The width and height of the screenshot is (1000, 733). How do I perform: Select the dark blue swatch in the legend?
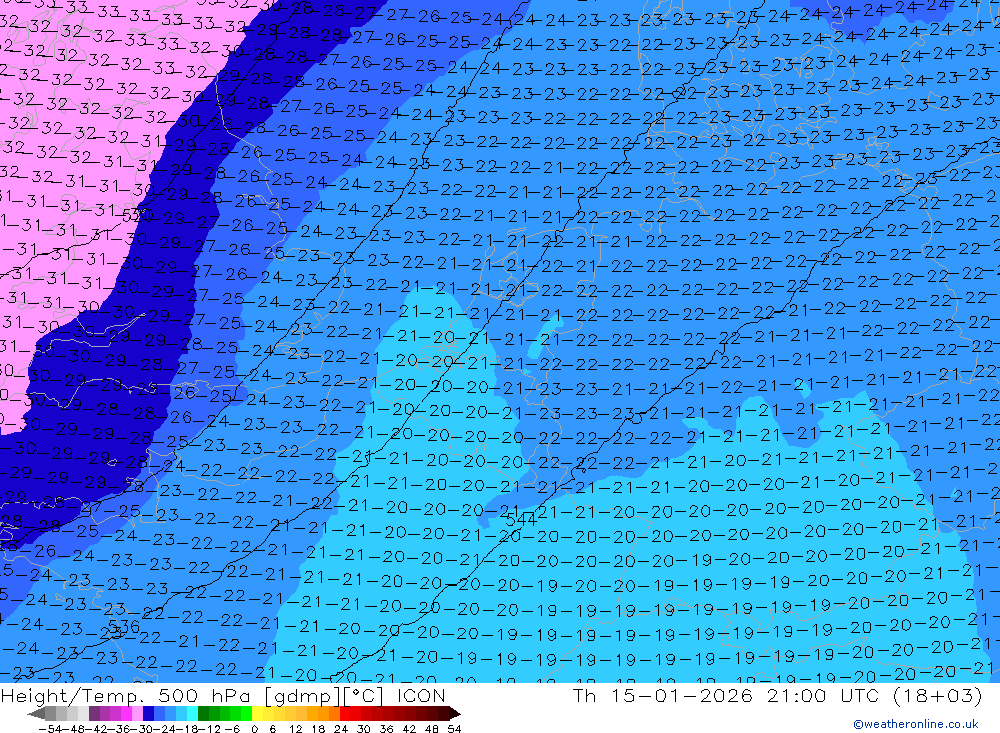[148, 714]
